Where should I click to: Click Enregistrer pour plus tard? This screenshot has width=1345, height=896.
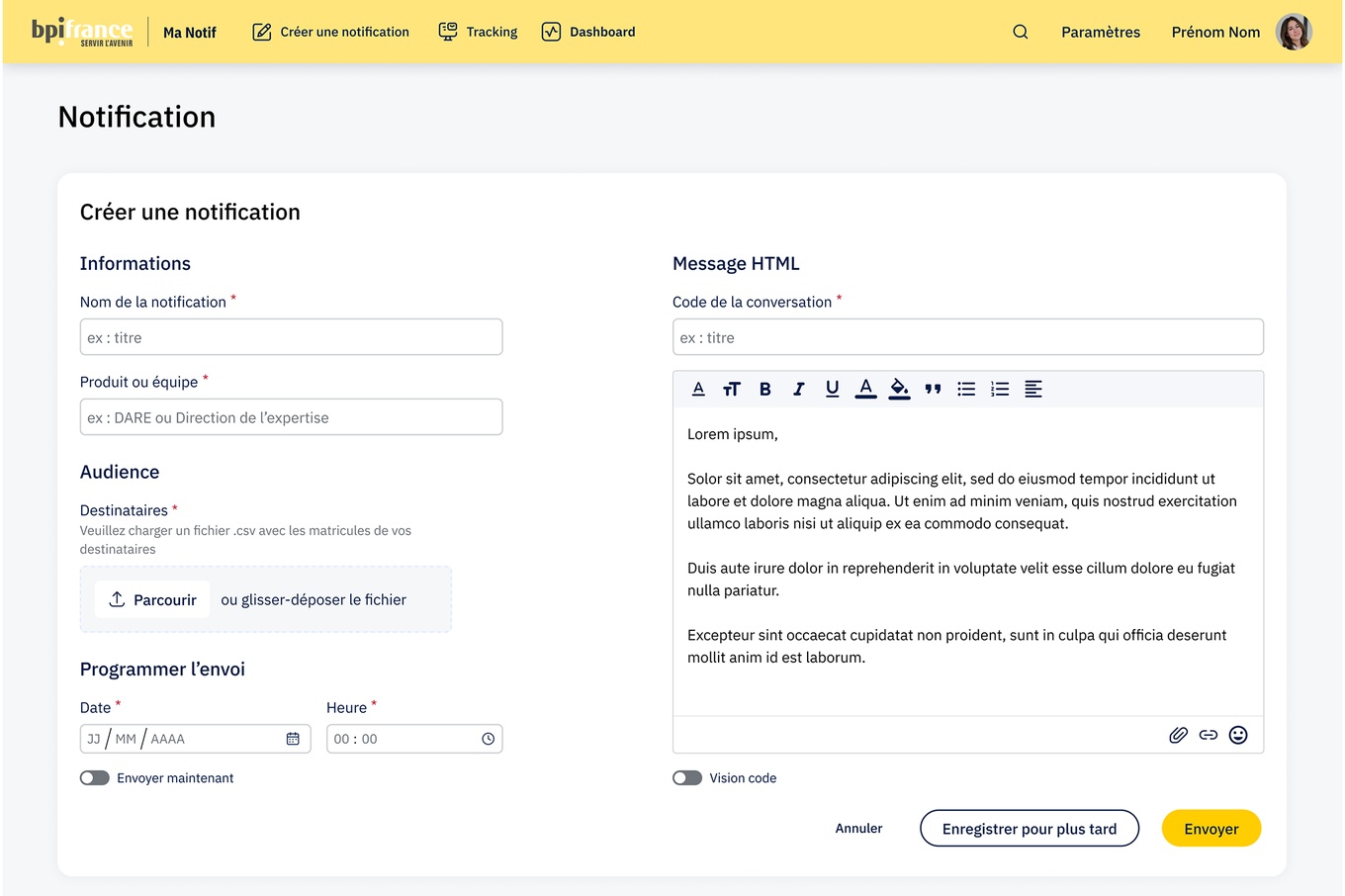click(1030, 829)
